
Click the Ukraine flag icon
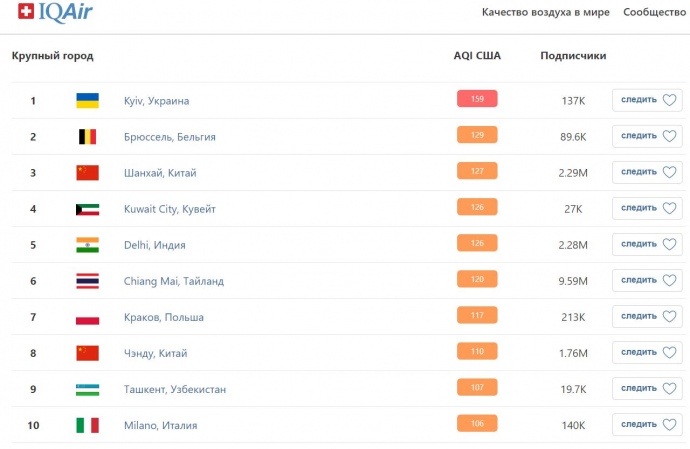[88, 100]
